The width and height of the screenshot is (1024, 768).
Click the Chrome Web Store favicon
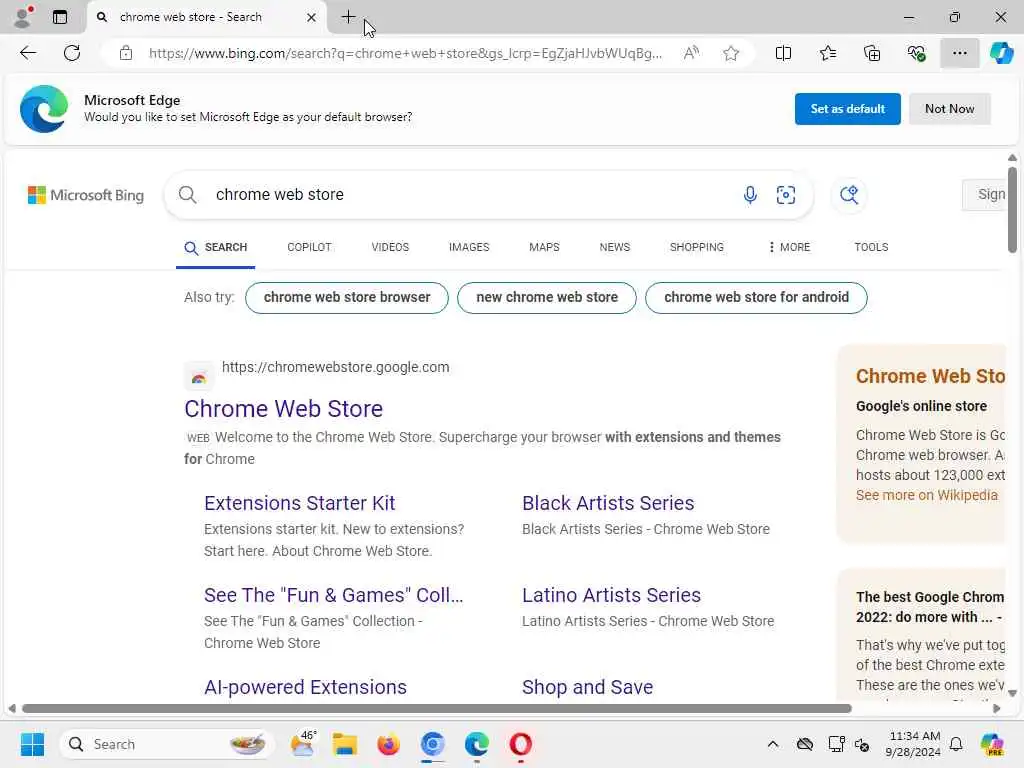pos(199,377)
